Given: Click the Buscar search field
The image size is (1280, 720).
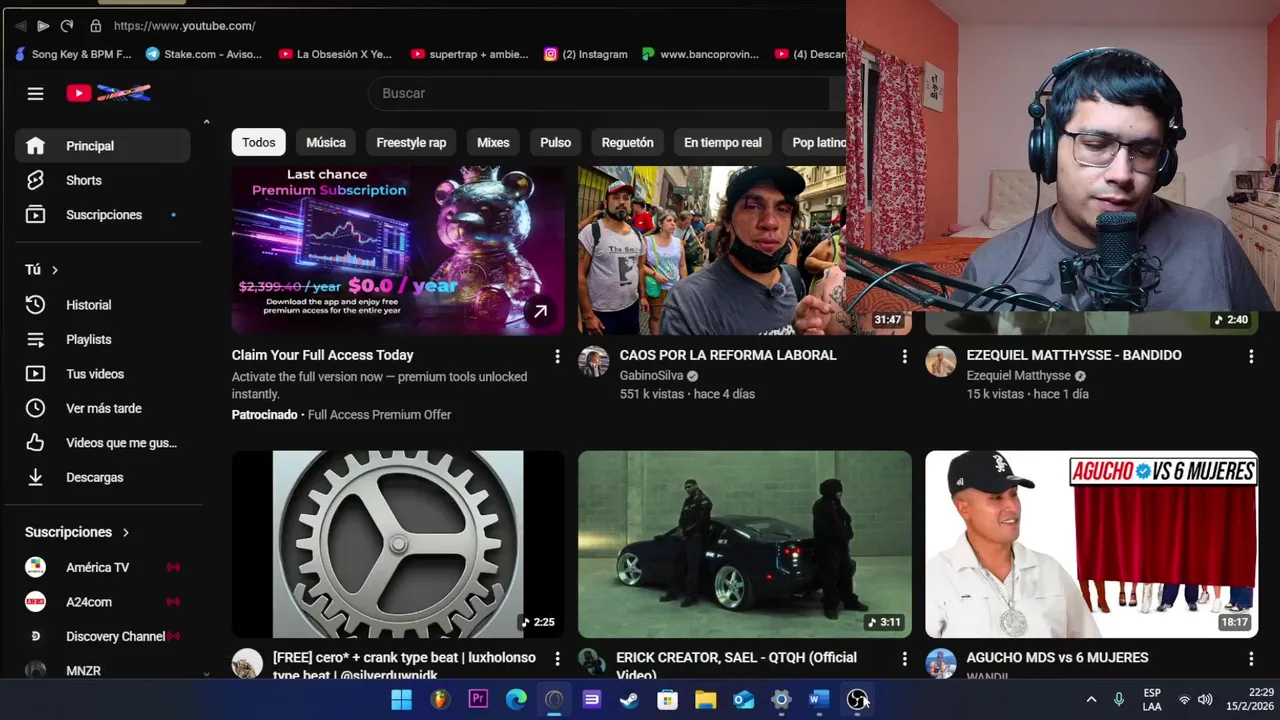Looking at the screenshot, I should [x=599, y=93].
